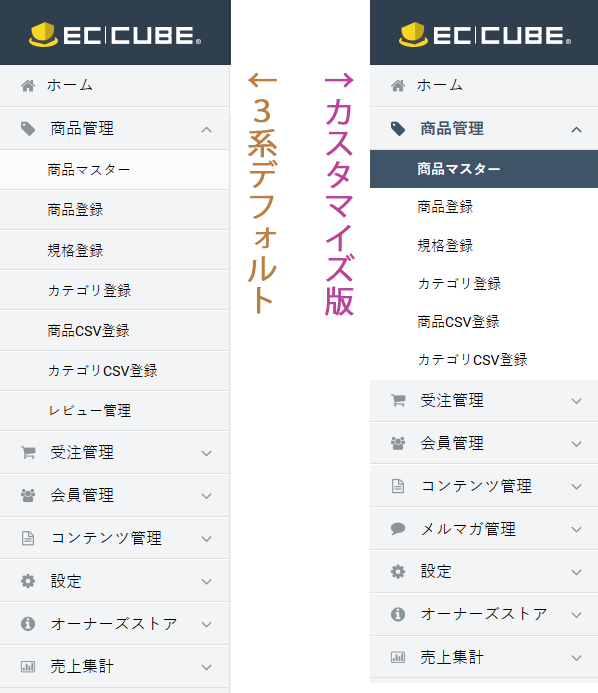Open 商品CSV登録 in the default sidebar

114,331
